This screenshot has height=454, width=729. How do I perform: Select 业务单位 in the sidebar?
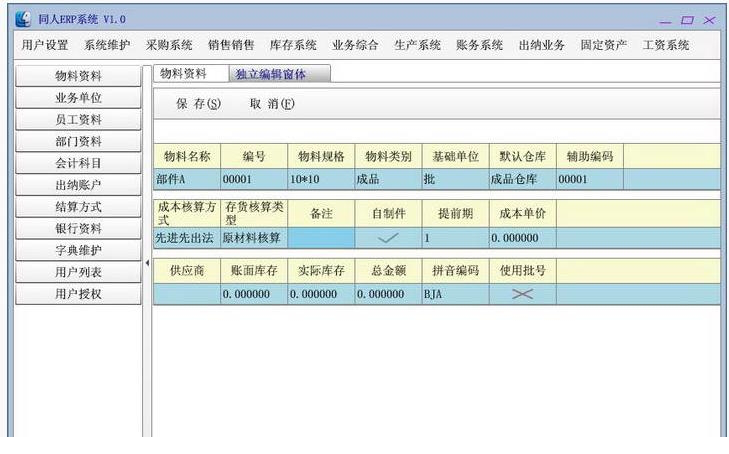coord(78,98)
